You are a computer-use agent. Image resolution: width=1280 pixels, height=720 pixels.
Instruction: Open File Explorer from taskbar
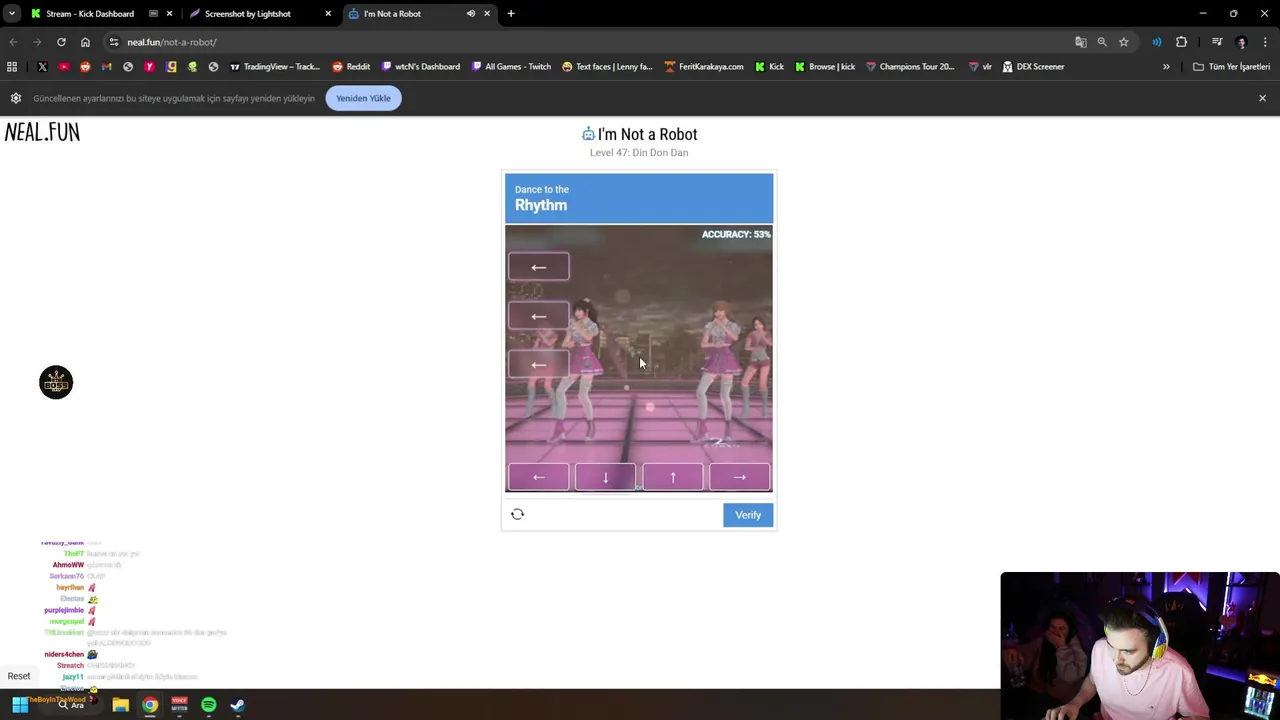120,705
